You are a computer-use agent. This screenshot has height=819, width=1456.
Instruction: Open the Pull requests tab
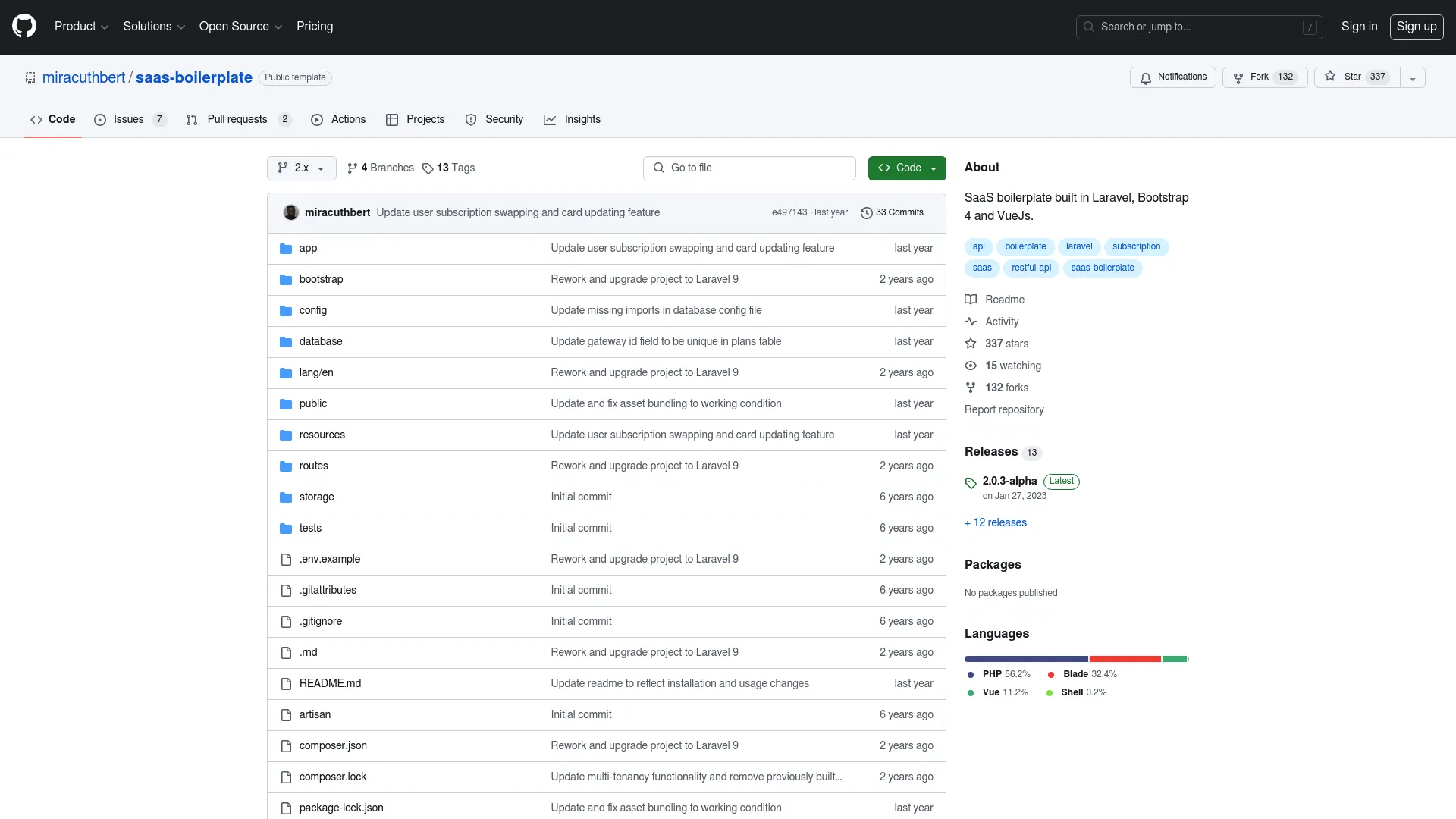coord(238,120)
